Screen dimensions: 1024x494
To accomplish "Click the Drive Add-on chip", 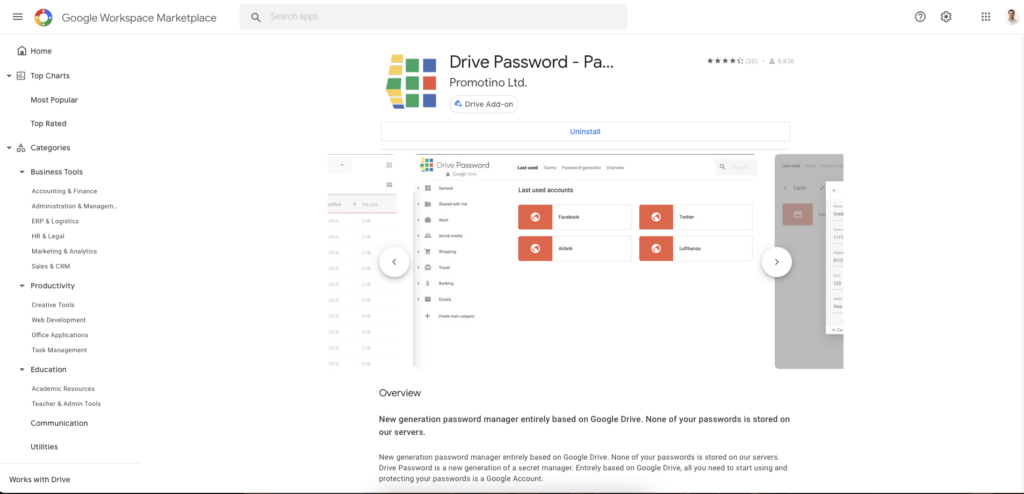I will (484, 104).
